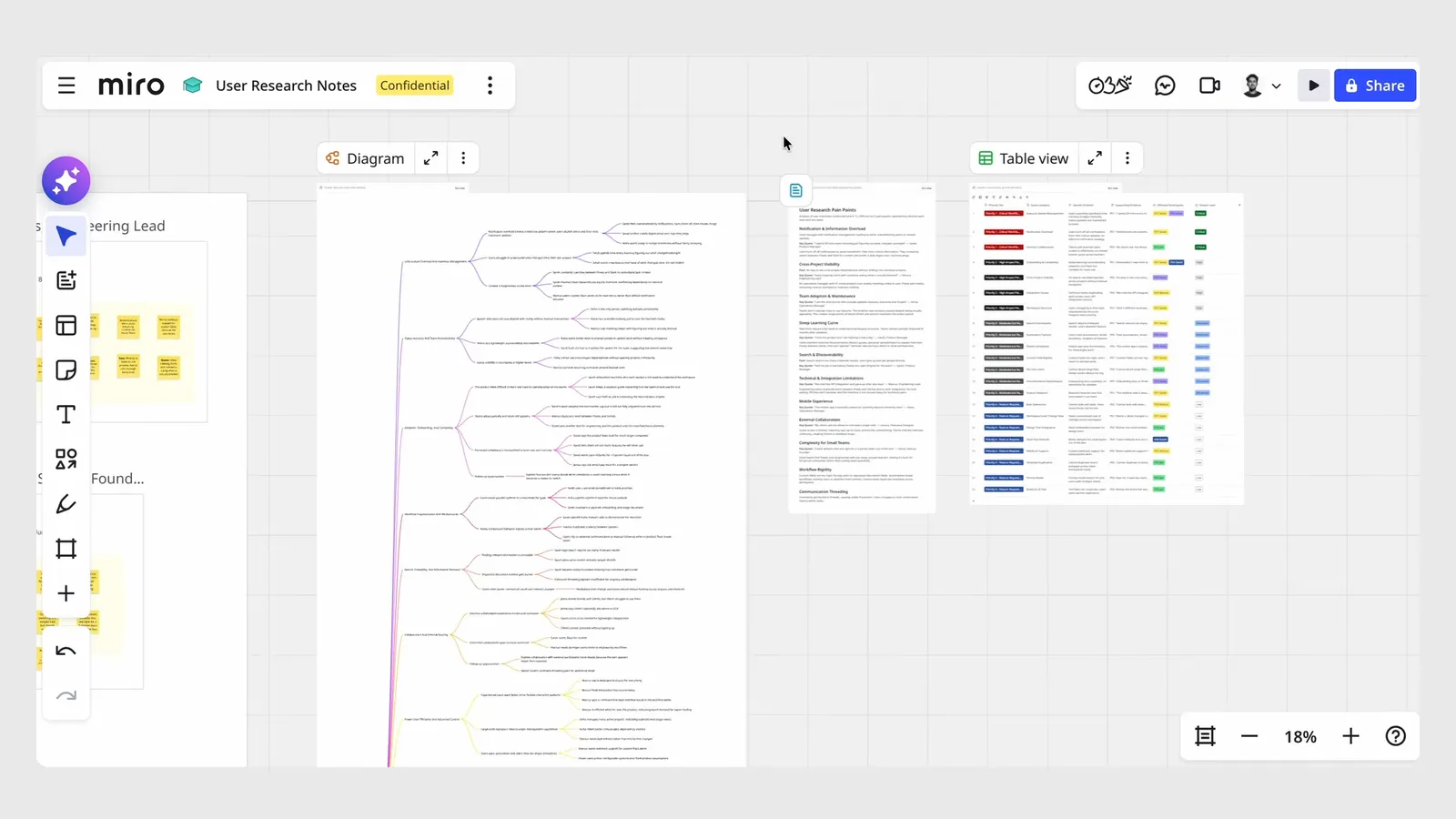This screenshot has width=1456, height=819.
Task: Click the table view spreadsheet thumbnail
Action: tap(1106, 344)
